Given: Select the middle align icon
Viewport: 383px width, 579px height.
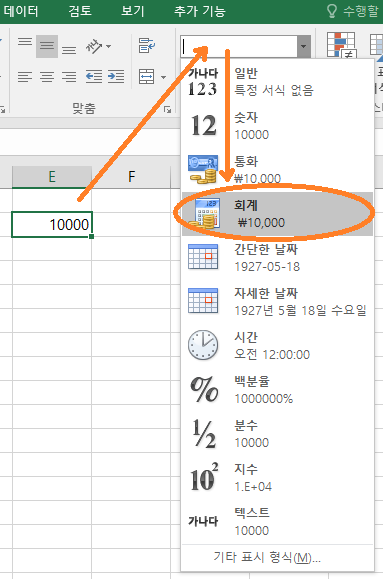Looking at the screenshot, I should 47,46.
